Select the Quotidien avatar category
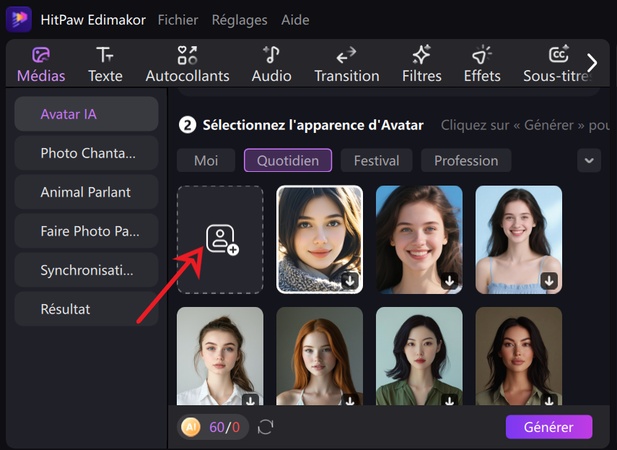Viewport: 617px width, 450px height. click(x=288, y=160)
